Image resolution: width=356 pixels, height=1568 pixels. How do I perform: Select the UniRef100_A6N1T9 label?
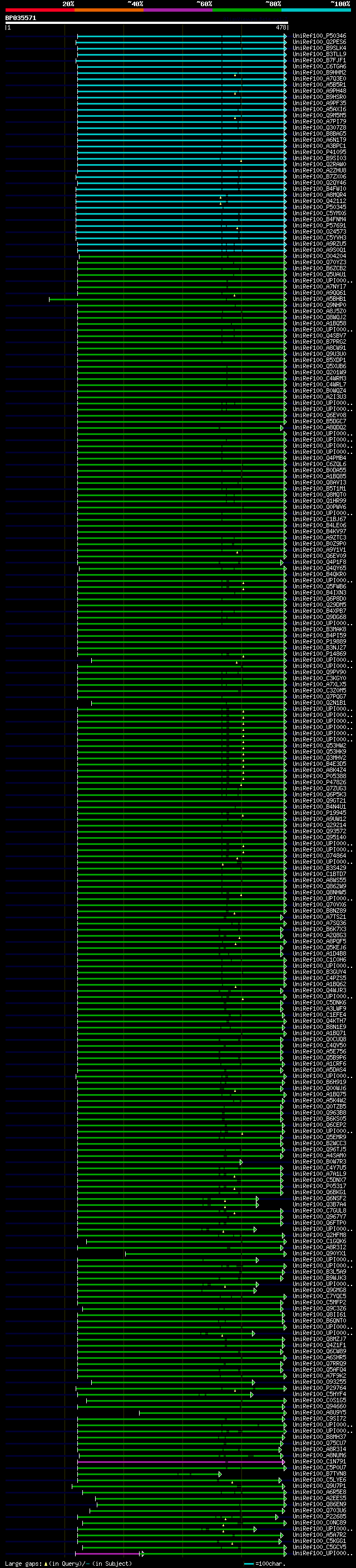tap(319, 140)
